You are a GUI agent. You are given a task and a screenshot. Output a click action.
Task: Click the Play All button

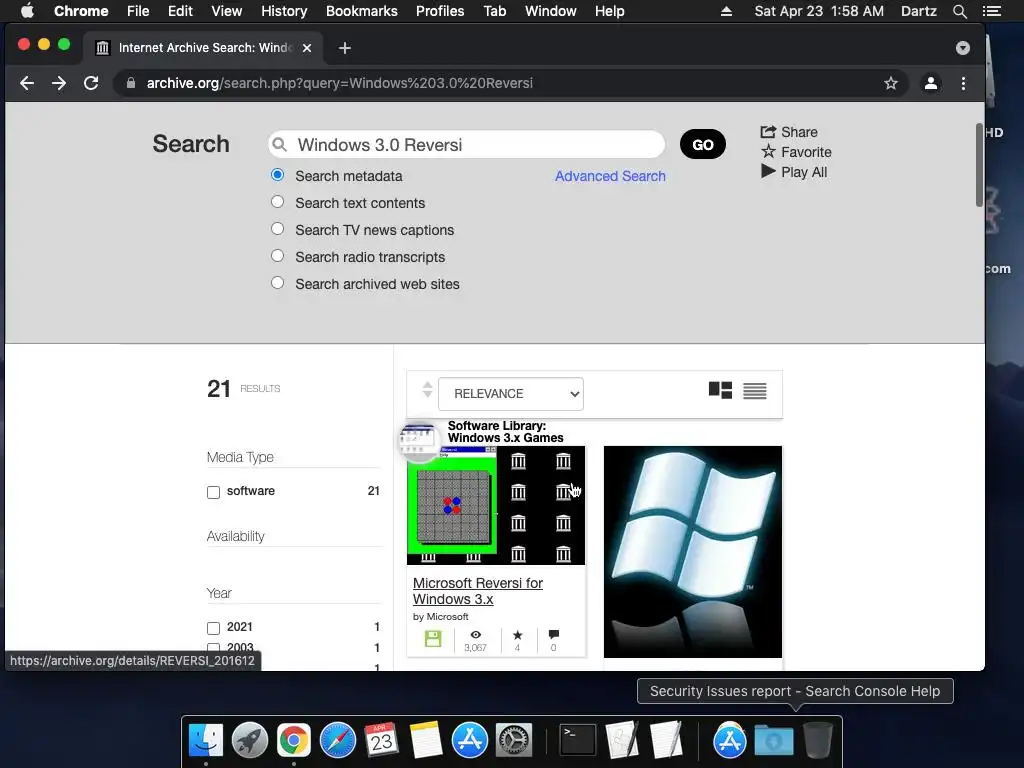[x=794, y=172]
